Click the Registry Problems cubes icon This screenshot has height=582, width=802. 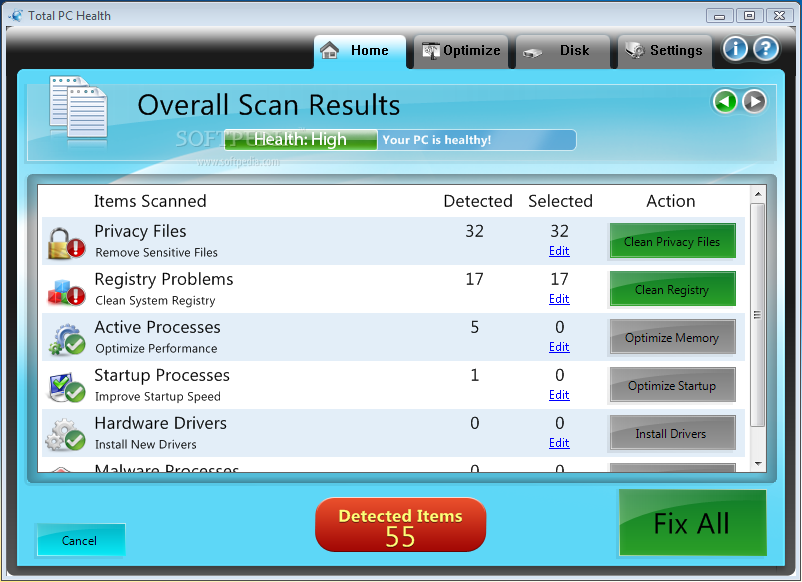66,292
